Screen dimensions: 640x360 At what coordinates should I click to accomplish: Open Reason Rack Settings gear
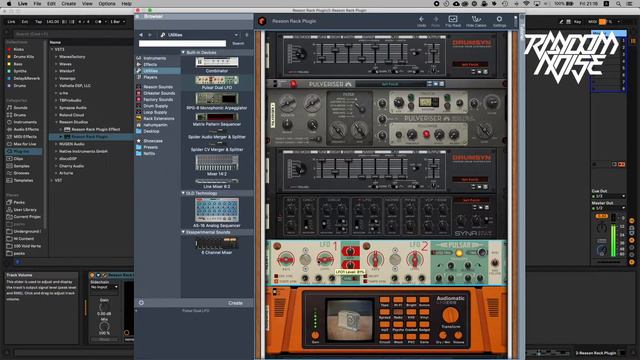click(499, 21)
